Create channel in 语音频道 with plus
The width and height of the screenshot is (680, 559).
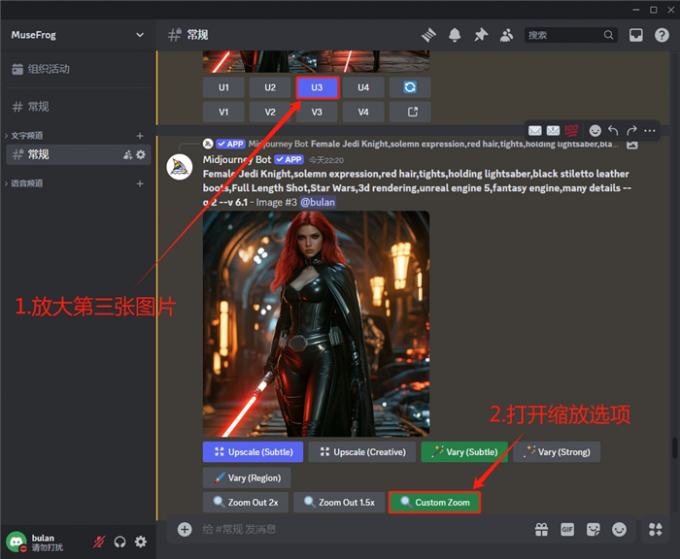(140, 183)
